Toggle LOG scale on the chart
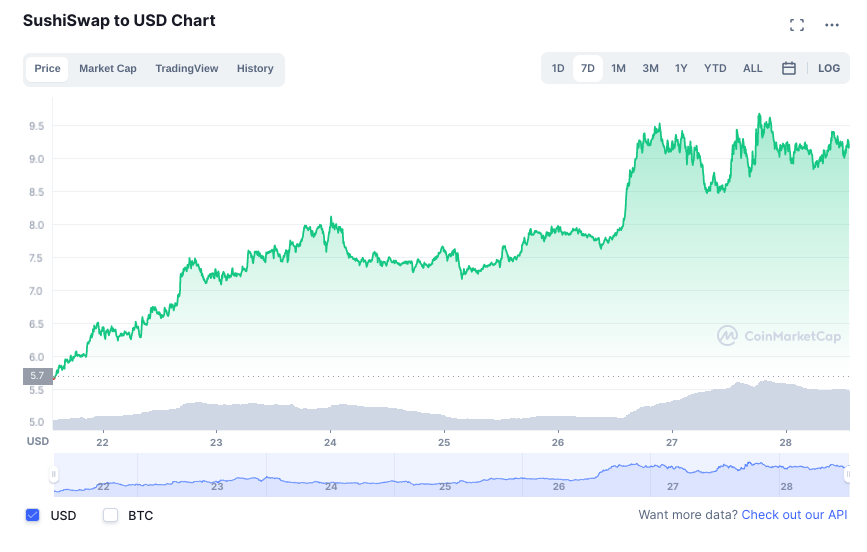Screen dimensions: 867x552 coord(829,68)
